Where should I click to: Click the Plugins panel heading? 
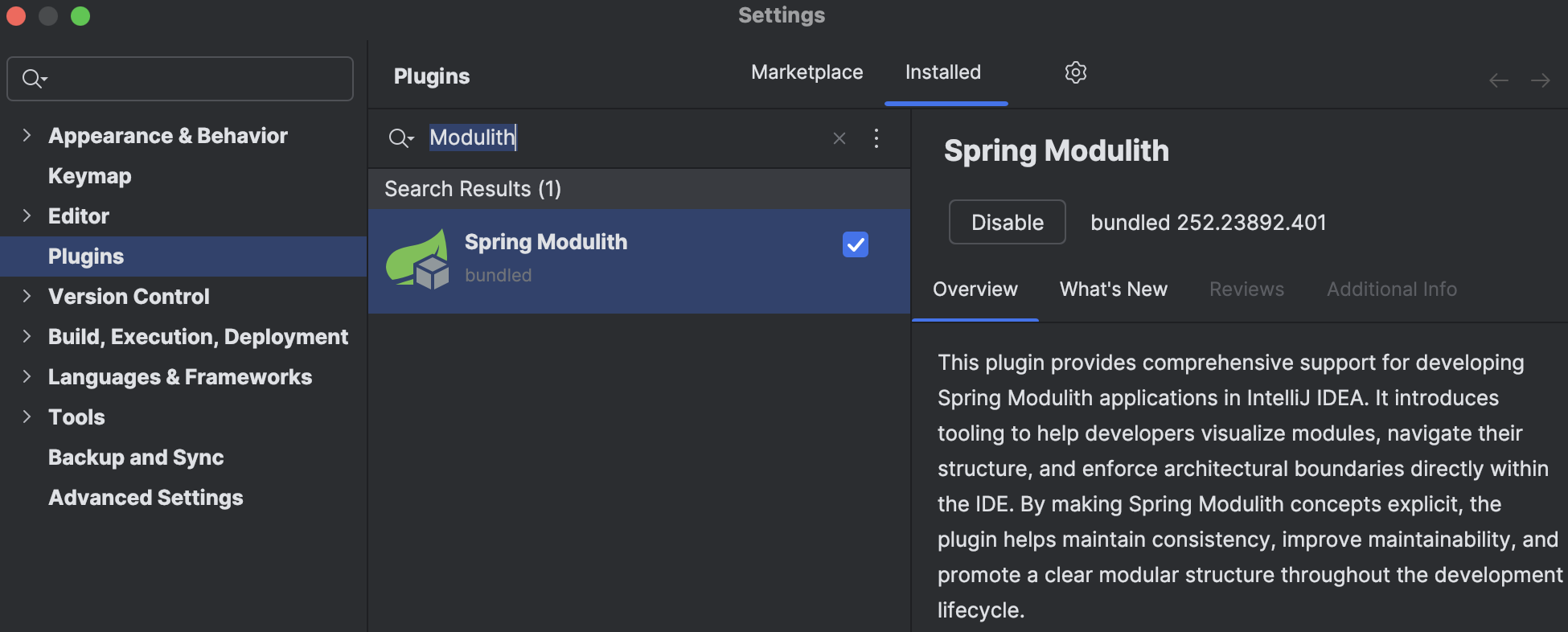pos(432,76)
